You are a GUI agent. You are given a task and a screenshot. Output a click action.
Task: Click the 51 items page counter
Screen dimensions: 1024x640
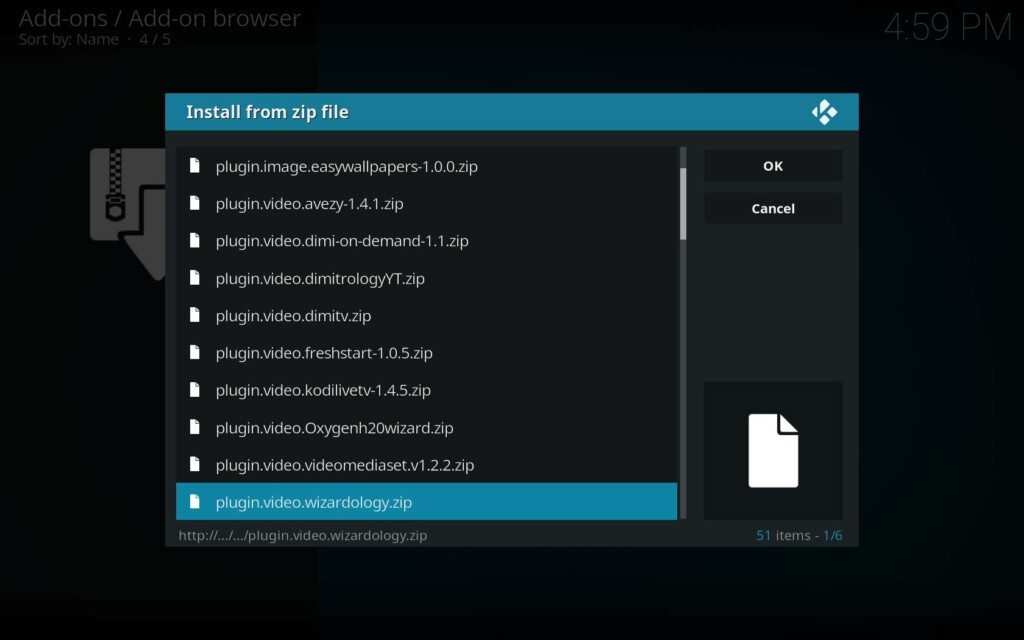tap(799, 536)
